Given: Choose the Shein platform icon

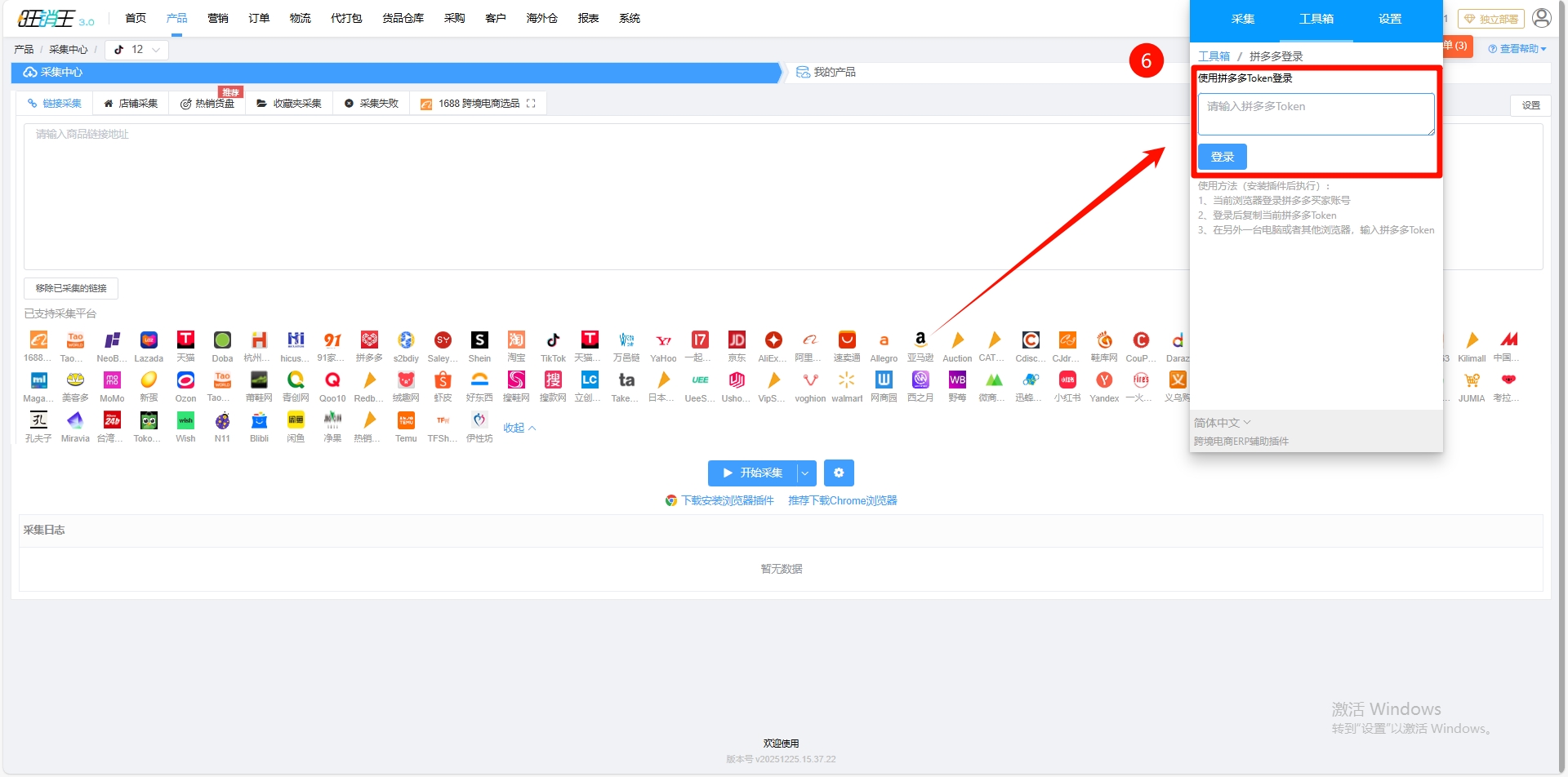Looking at the screenshot, I should coord(479,340).
